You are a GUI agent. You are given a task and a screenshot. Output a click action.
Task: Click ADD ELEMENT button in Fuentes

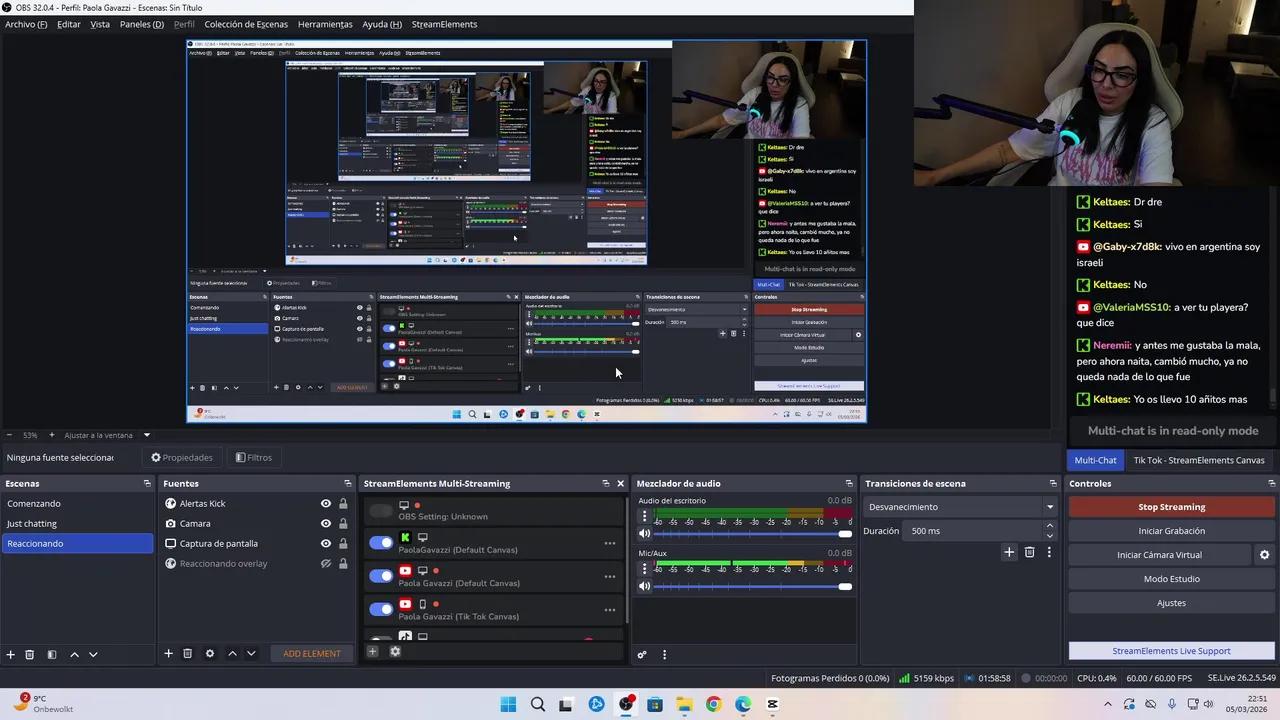[x=312, y=654]
